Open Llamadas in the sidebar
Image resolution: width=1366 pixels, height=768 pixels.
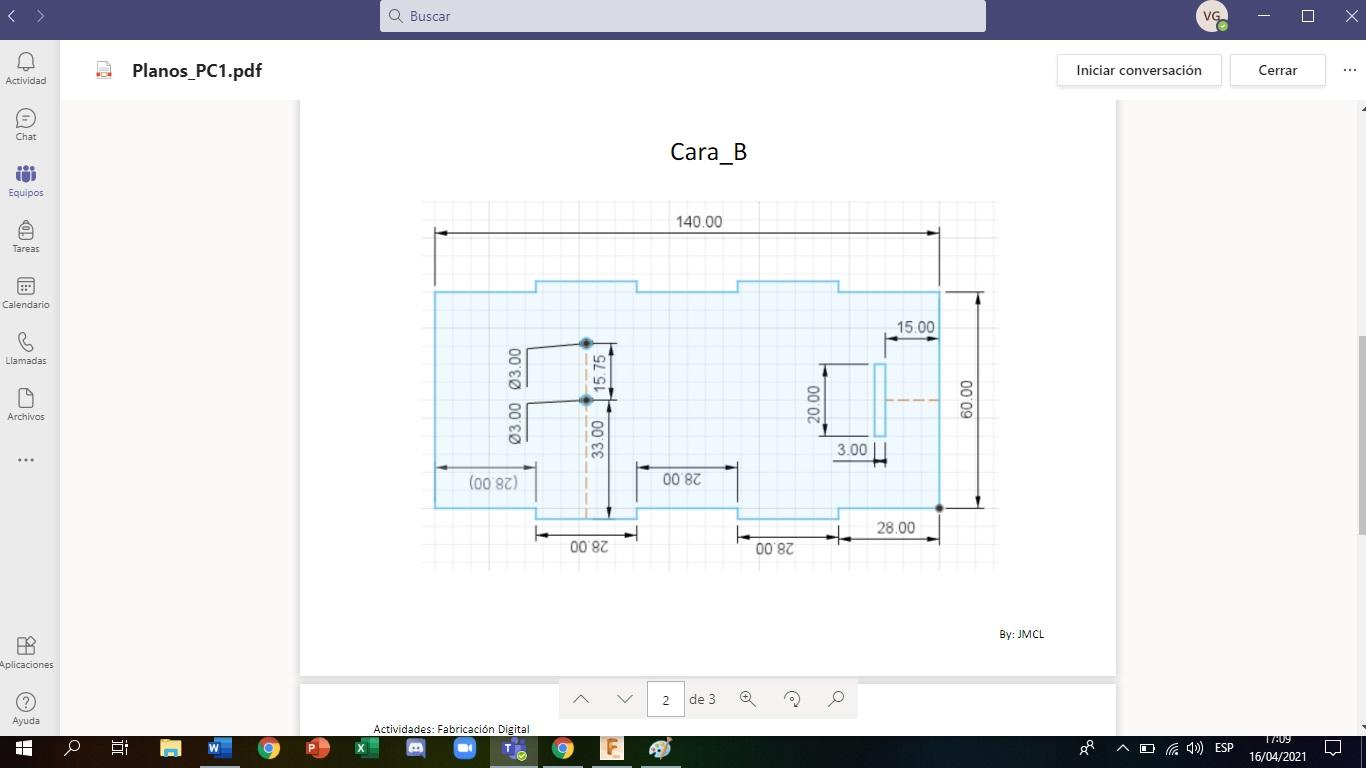coord(26,348)
